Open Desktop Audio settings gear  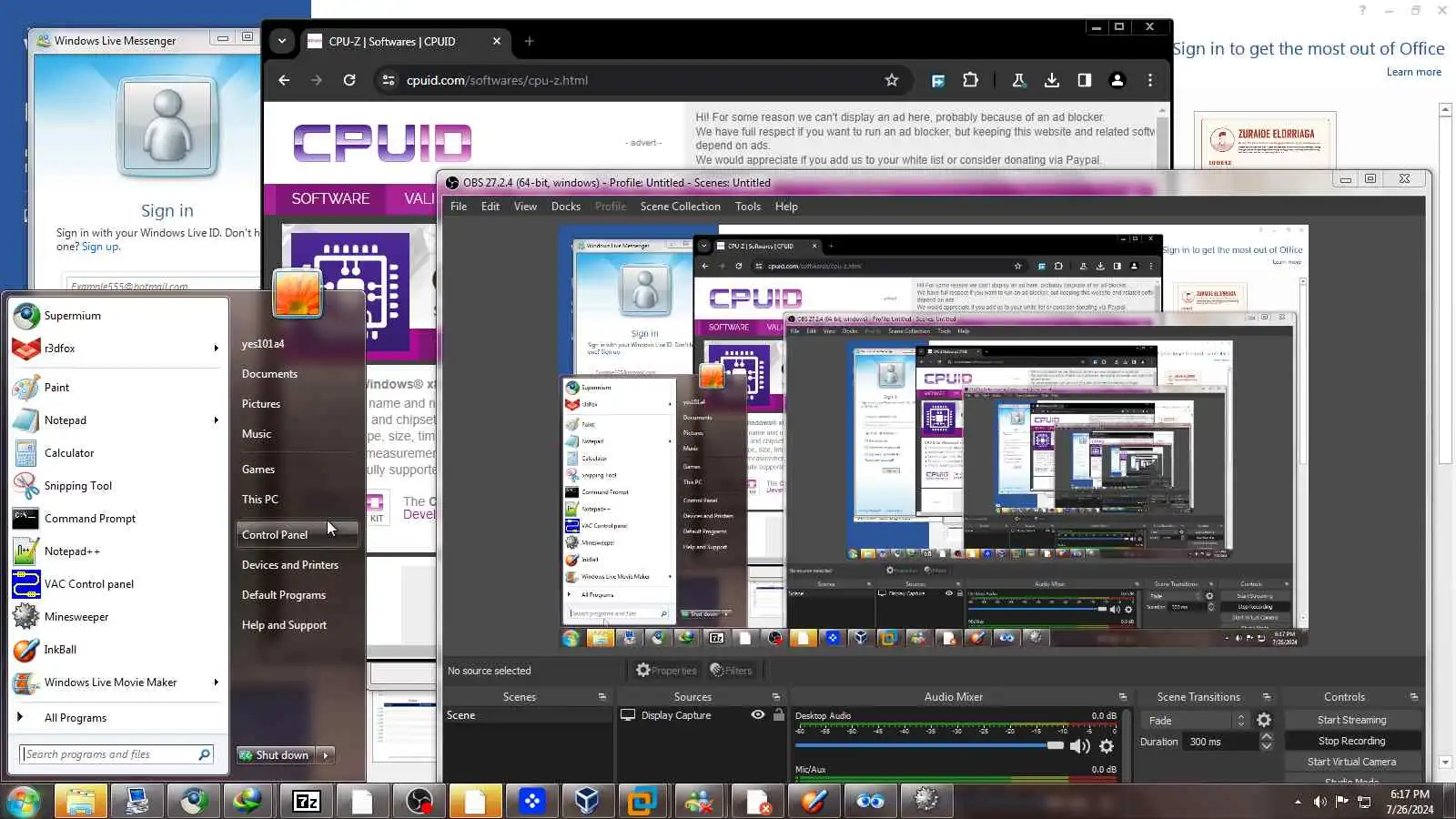click(1107, 746)
